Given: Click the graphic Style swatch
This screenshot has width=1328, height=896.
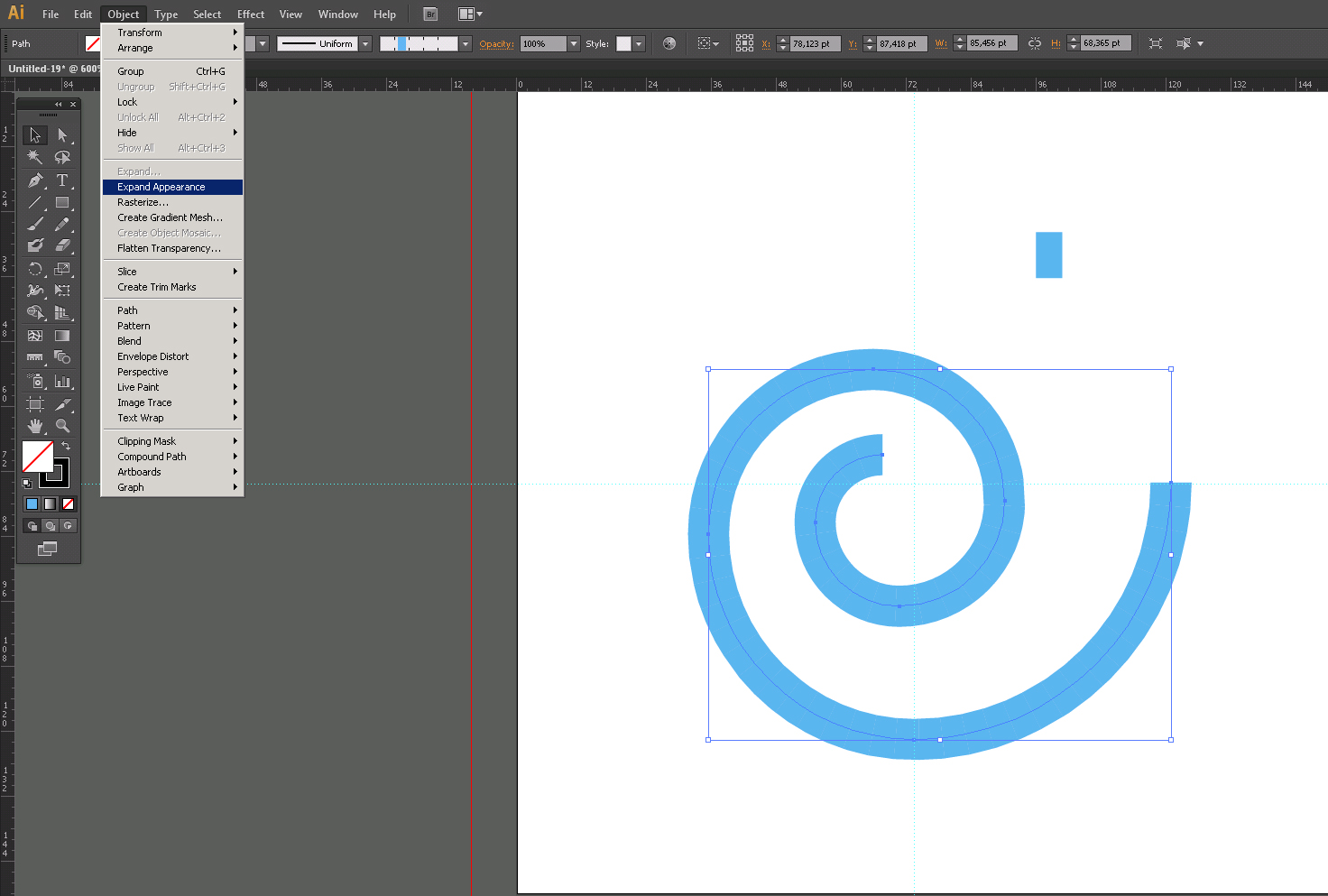Looking at the screenshot, I should pos(623,43).
